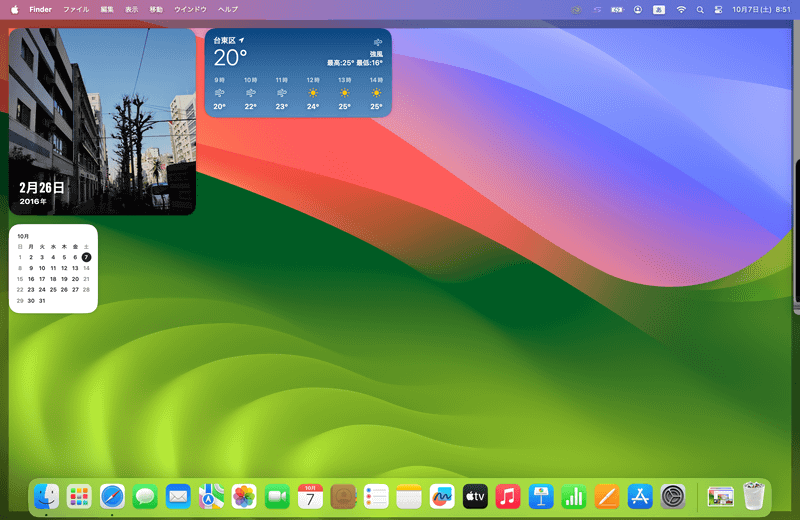Open Reminders in the Dock
Image resolution: width=800 pixels, height=520 pixels.
pos(376,496)
